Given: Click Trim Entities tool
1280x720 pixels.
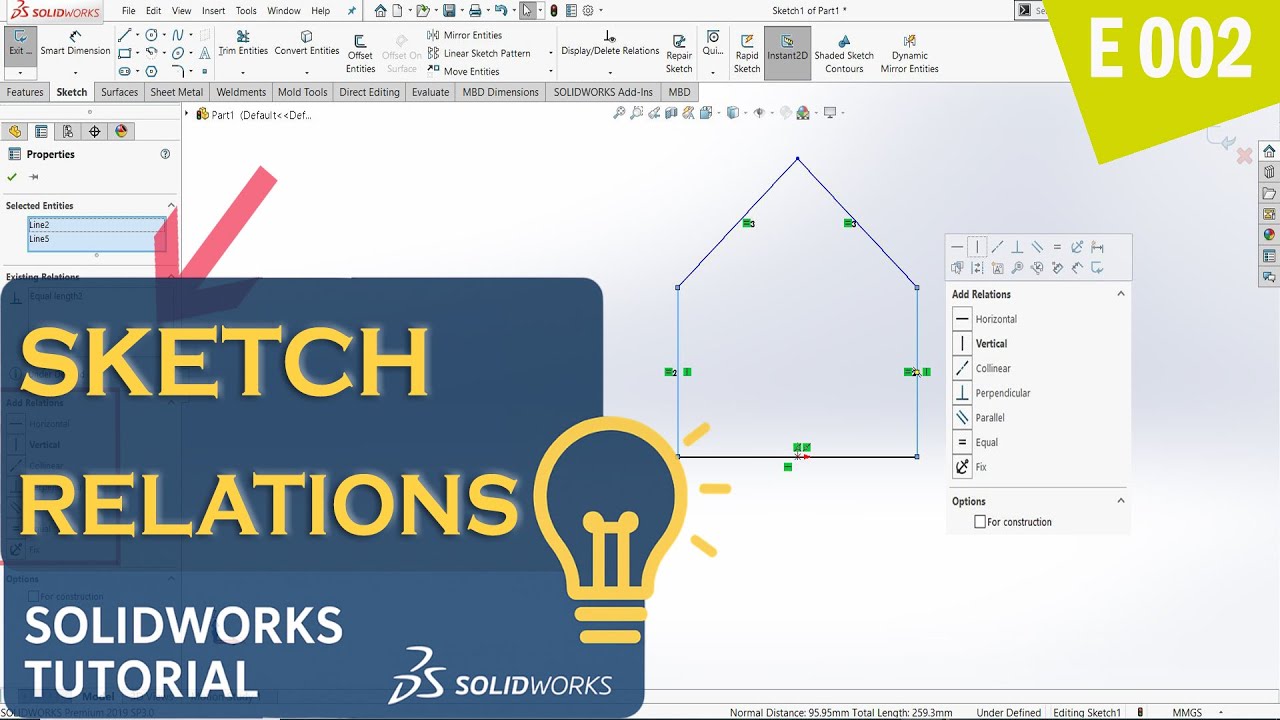Looking at the screenshot, I should point(243,43).
